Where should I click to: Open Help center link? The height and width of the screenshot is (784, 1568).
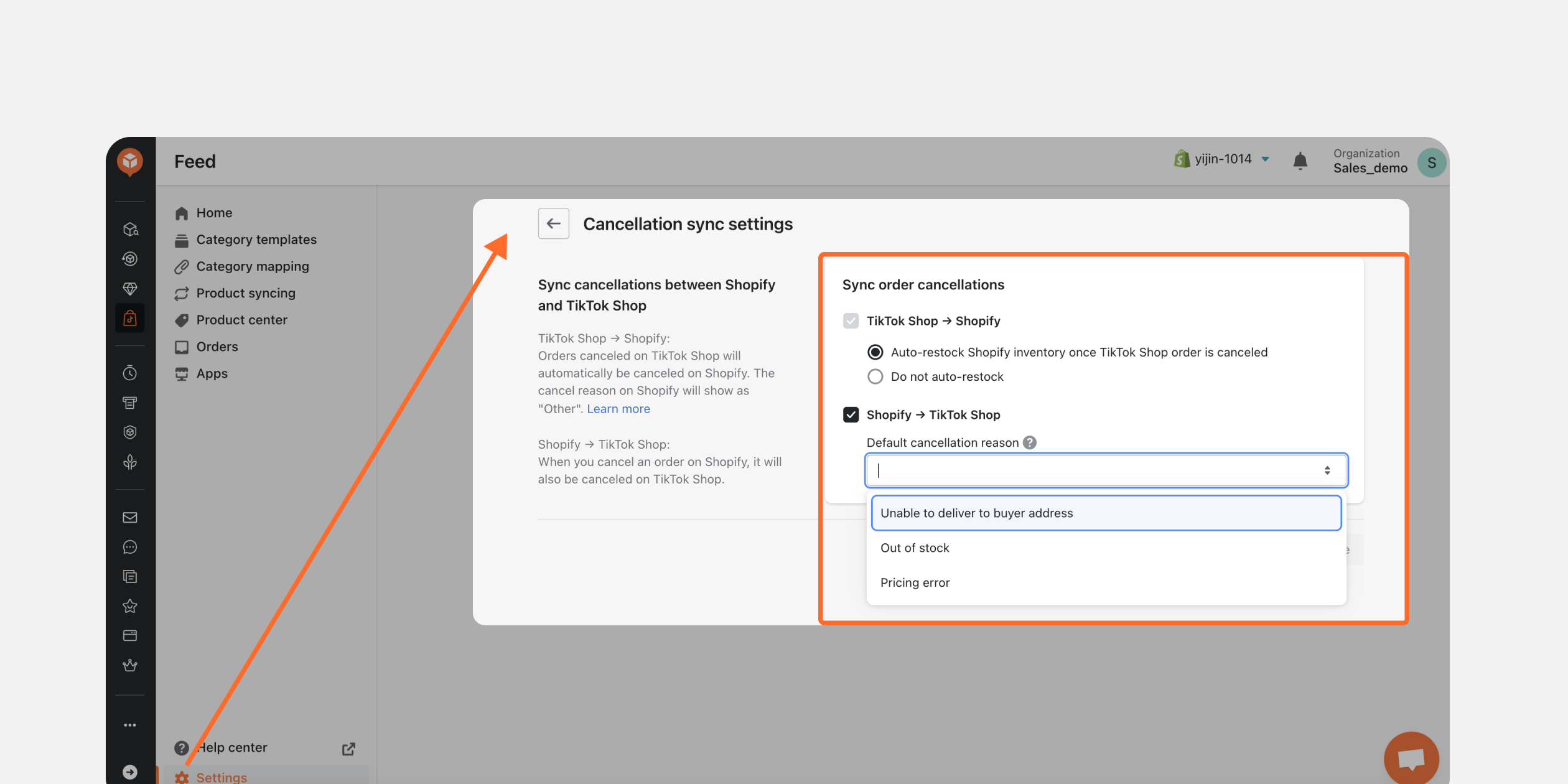[231, 748]
